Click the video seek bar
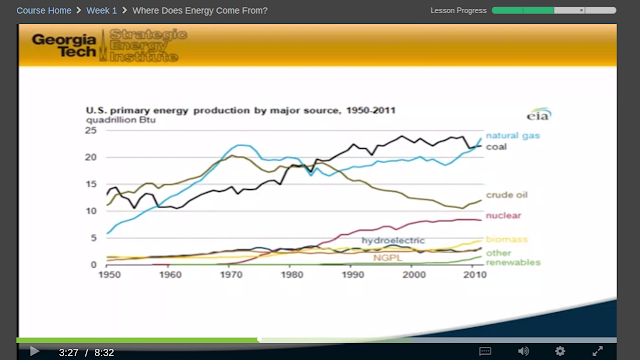The image size is (640, 360). [x=316, y=340]
